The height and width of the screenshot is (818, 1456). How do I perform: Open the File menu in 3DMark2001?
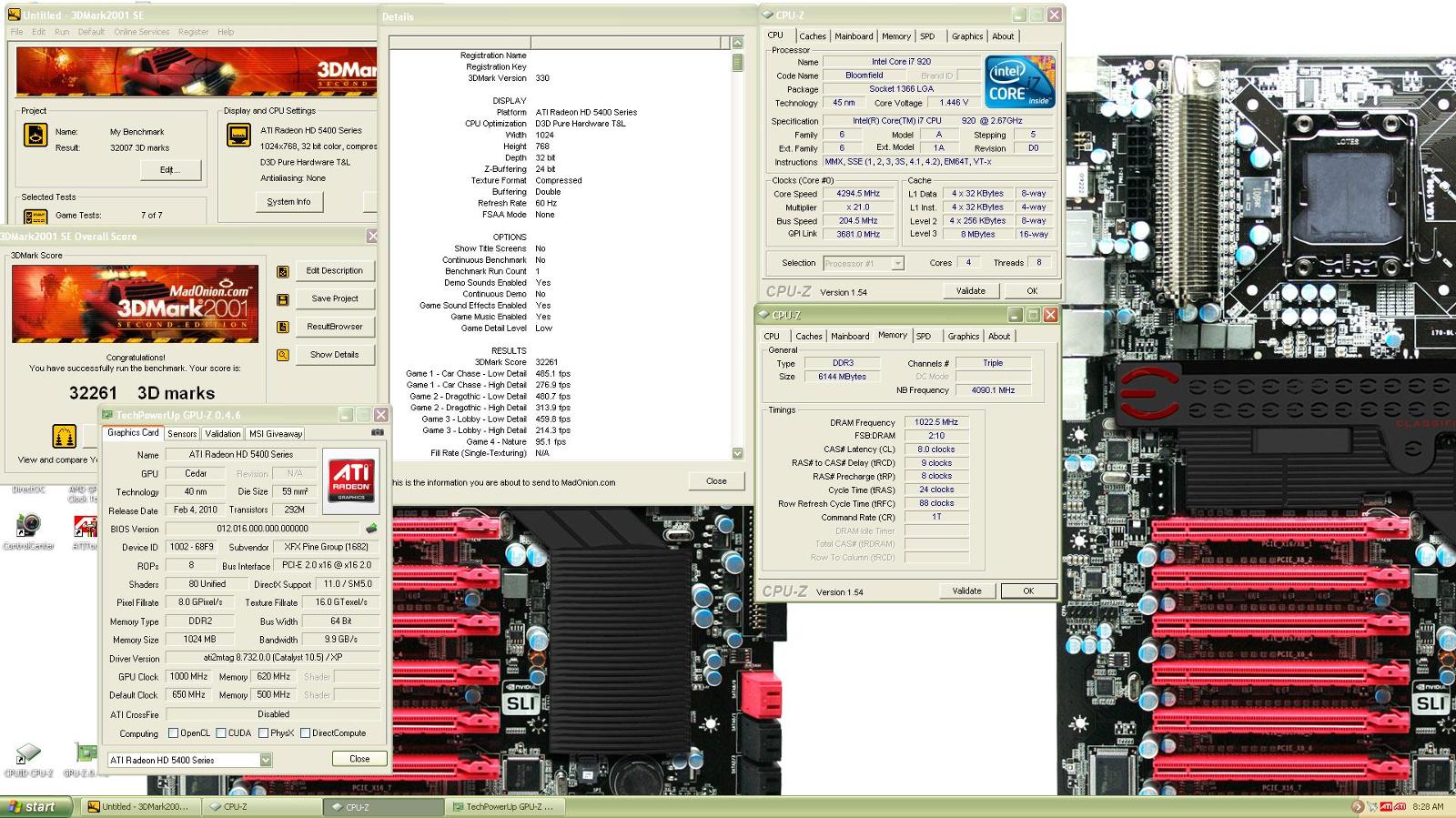tap(16, 32)
